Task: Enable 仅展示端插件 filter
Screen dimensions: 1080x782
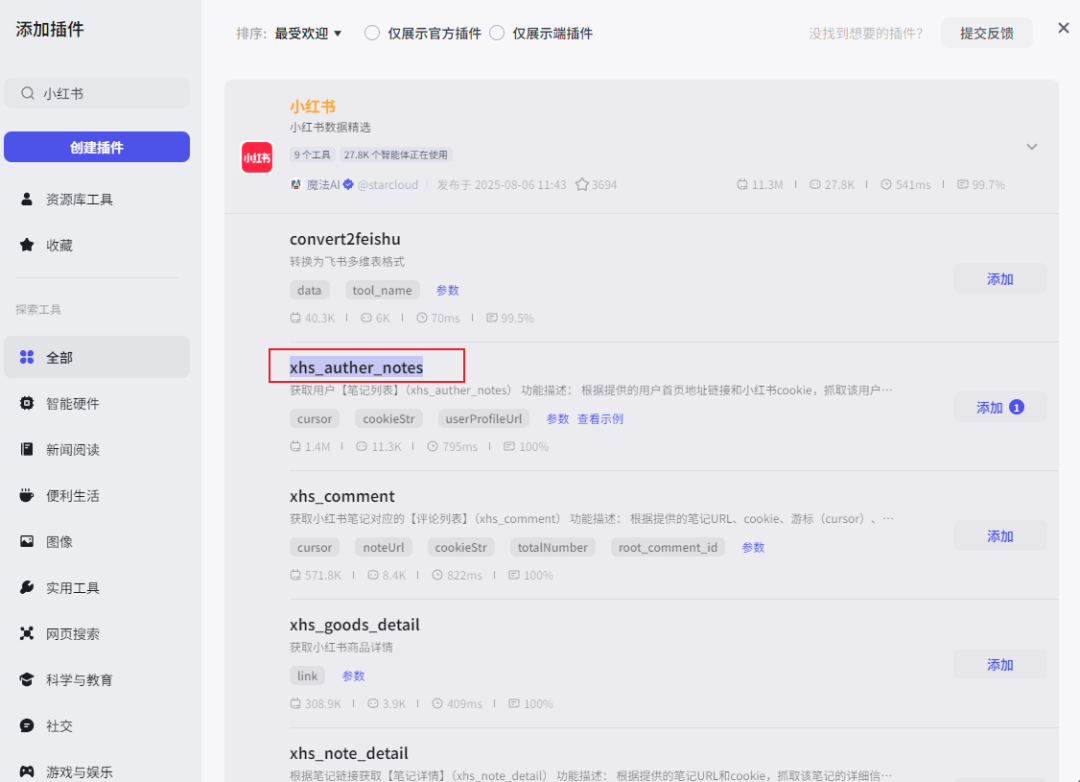Action: (497, 33)
